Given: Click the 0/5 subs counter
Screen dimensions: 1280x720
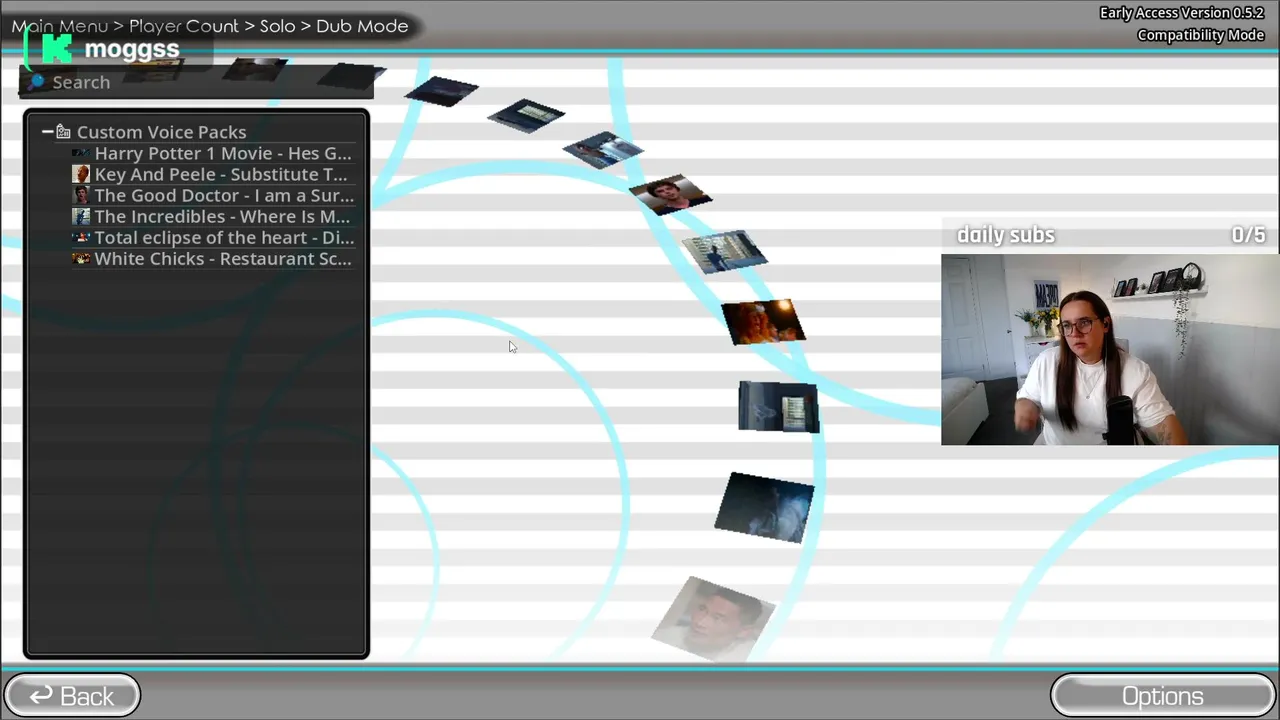Looking at the screenshot, I should point(1248,235).
